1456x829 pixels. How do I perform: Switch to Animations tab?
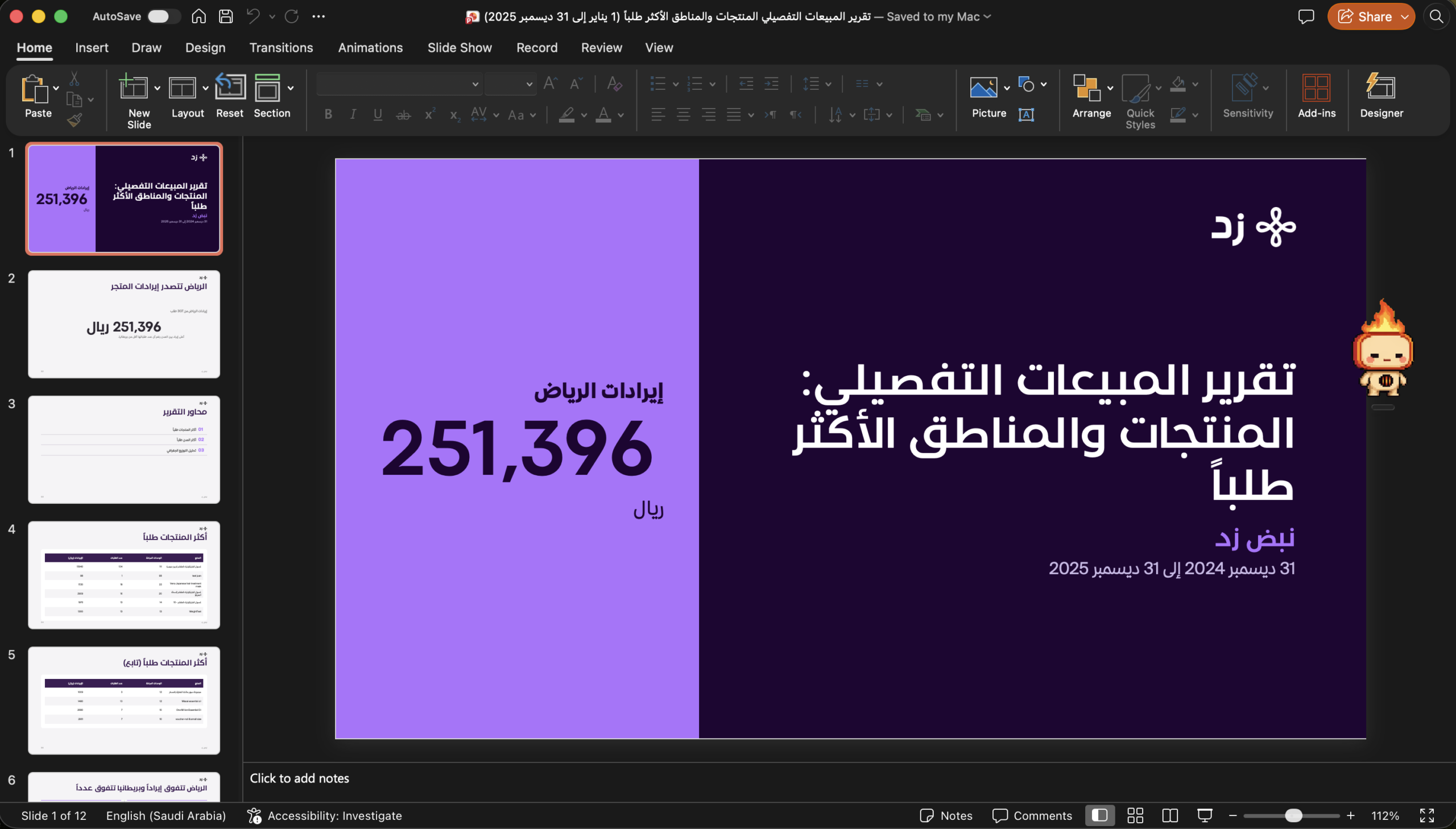coord(370,48)
